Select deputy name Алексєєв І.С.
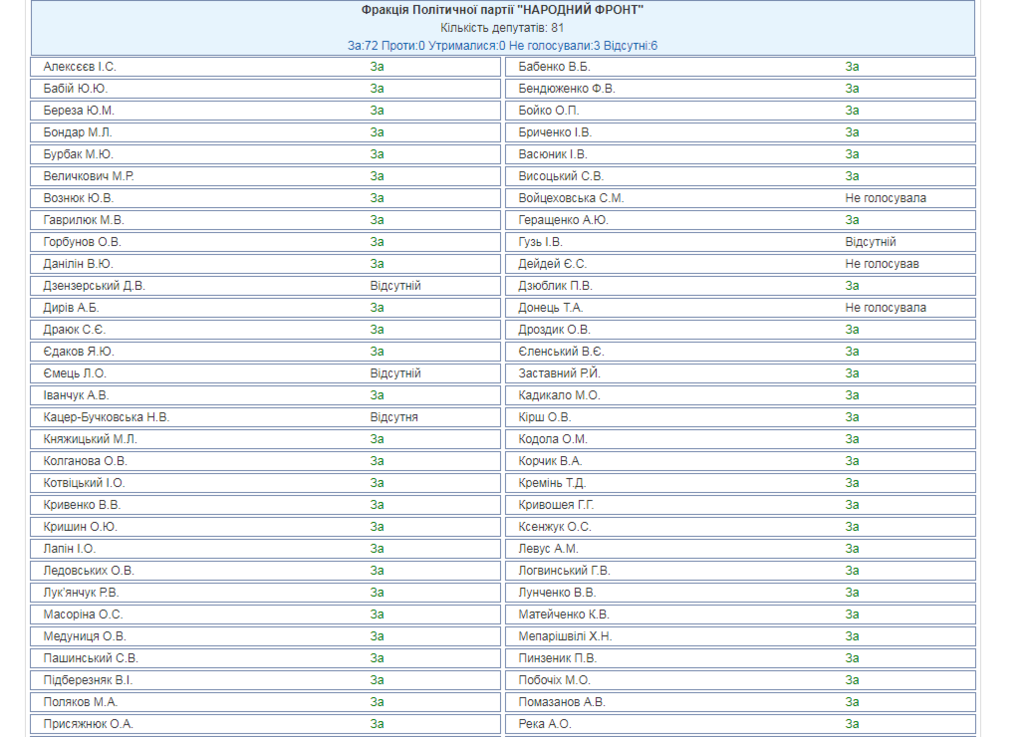Image resolution: width=1024 pixels, height=737 pixels. coord(80,67)
